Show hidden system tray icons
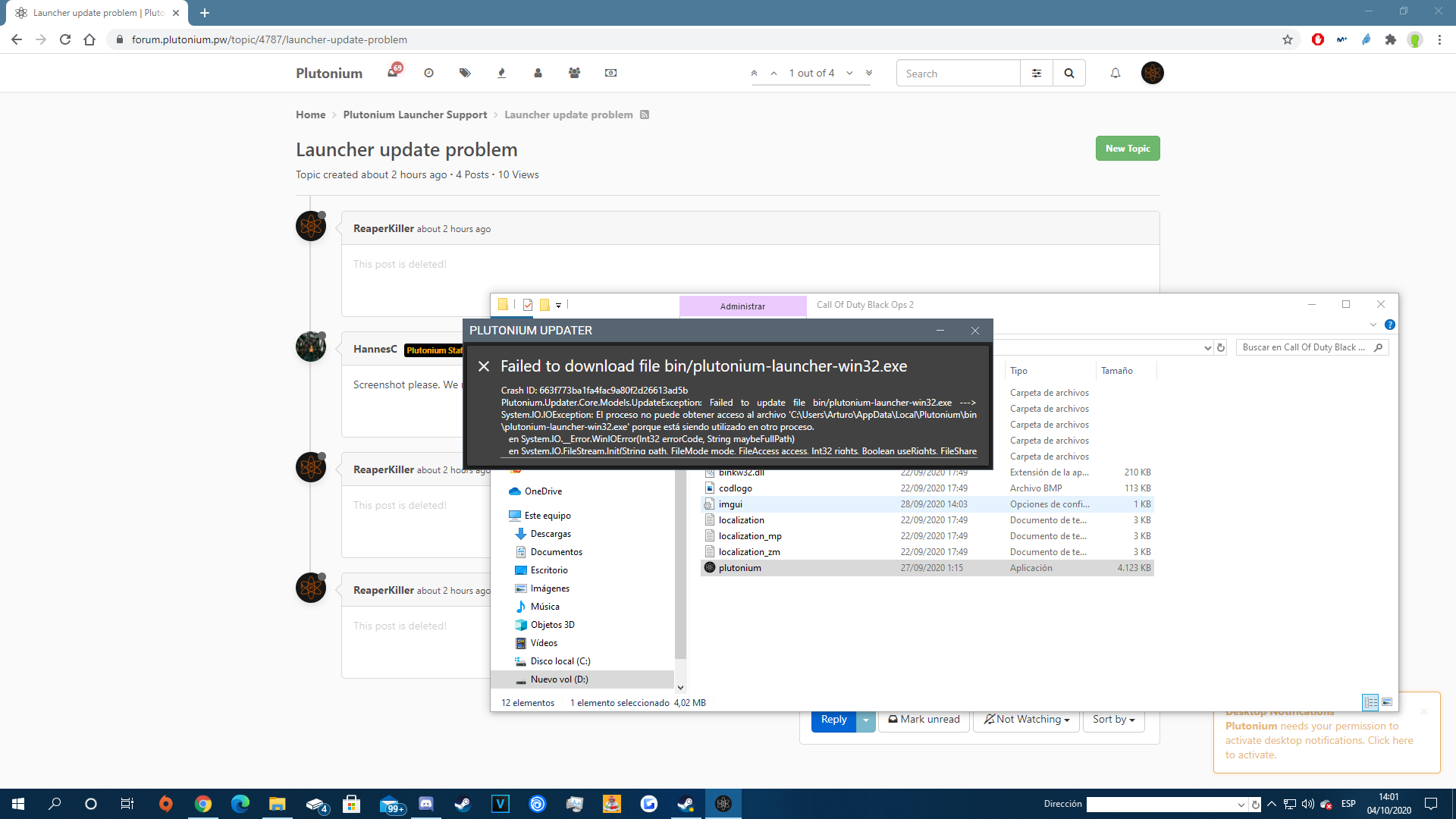Image resolution: width=1456 pixels, height=819 pixels. (x=1272, y=804)
